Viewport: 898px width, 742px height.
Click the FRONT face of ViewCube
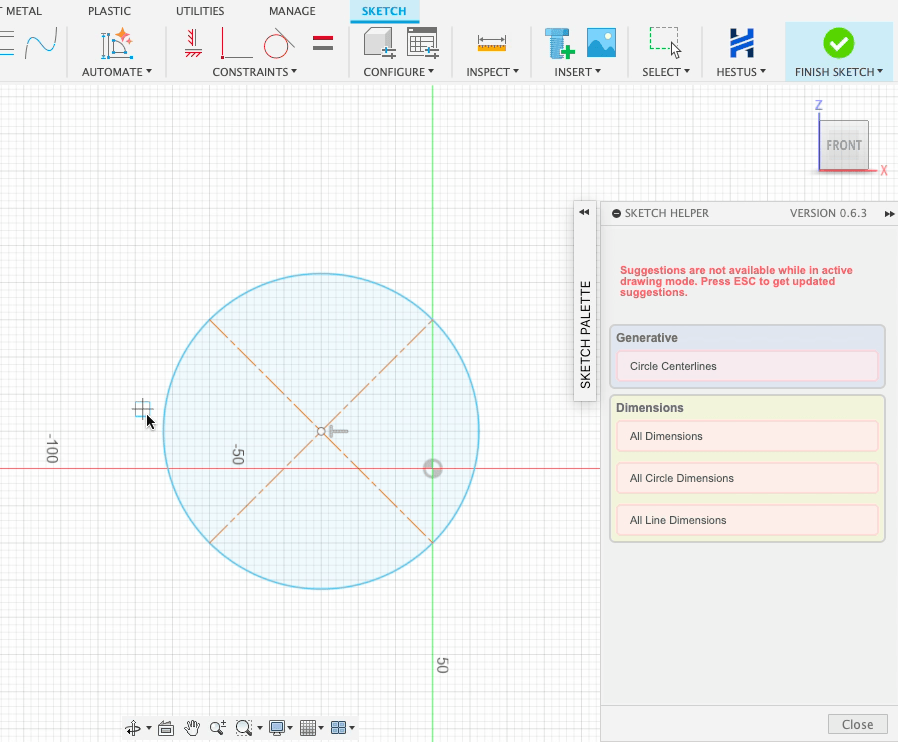click(x=843, y=145)
